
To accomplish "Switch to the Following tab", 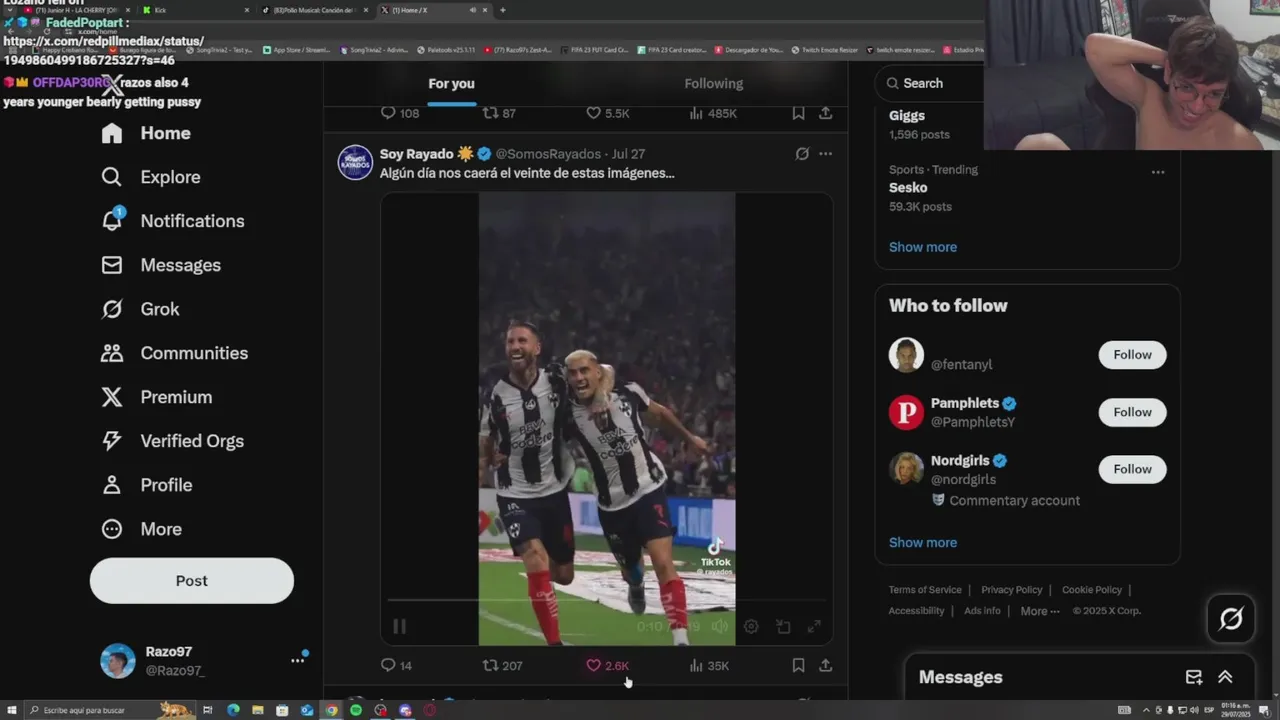I will tap(714, 84).
